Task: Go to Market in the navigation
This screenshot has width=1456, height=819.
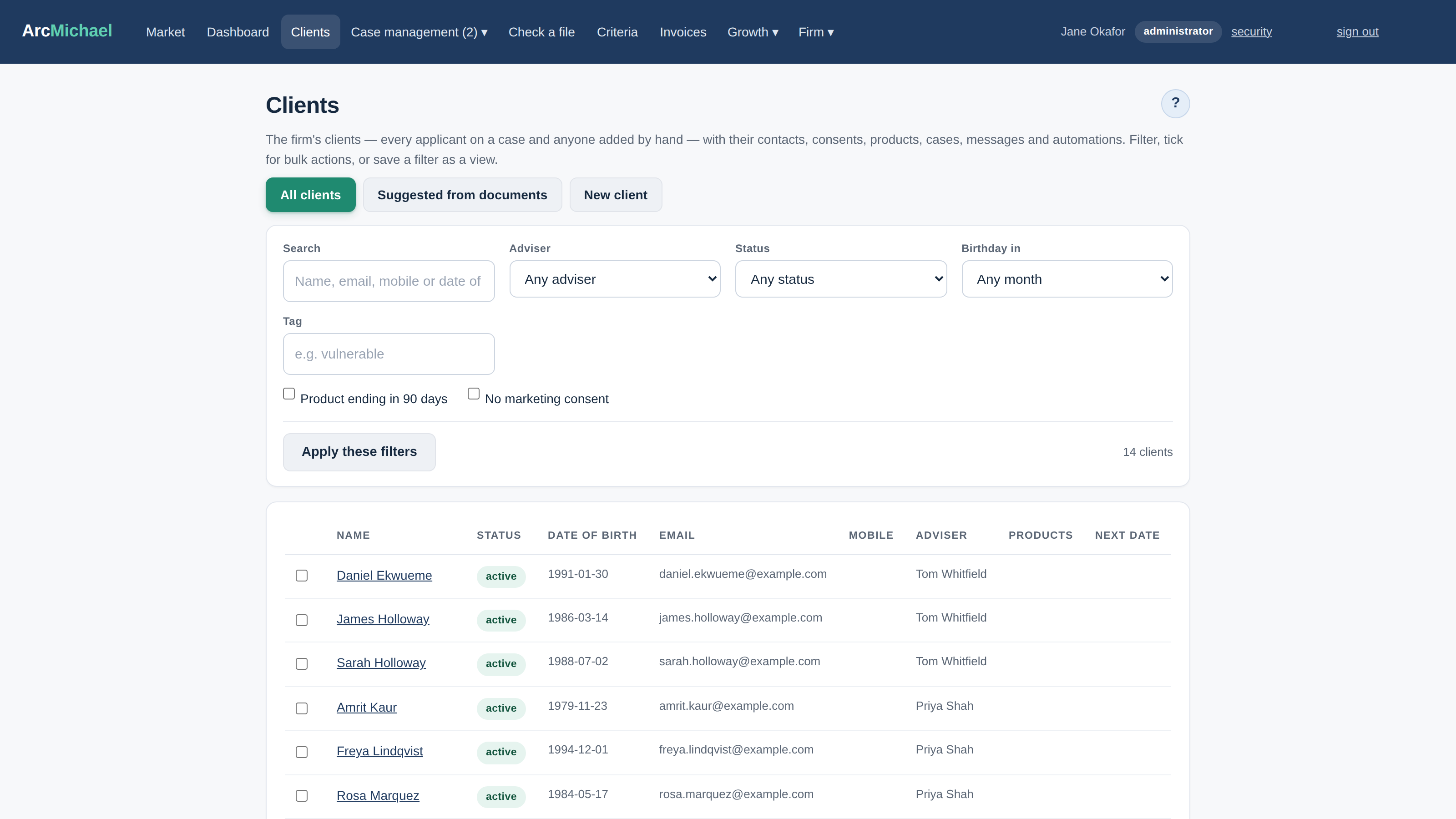Action: coord(165,32)
